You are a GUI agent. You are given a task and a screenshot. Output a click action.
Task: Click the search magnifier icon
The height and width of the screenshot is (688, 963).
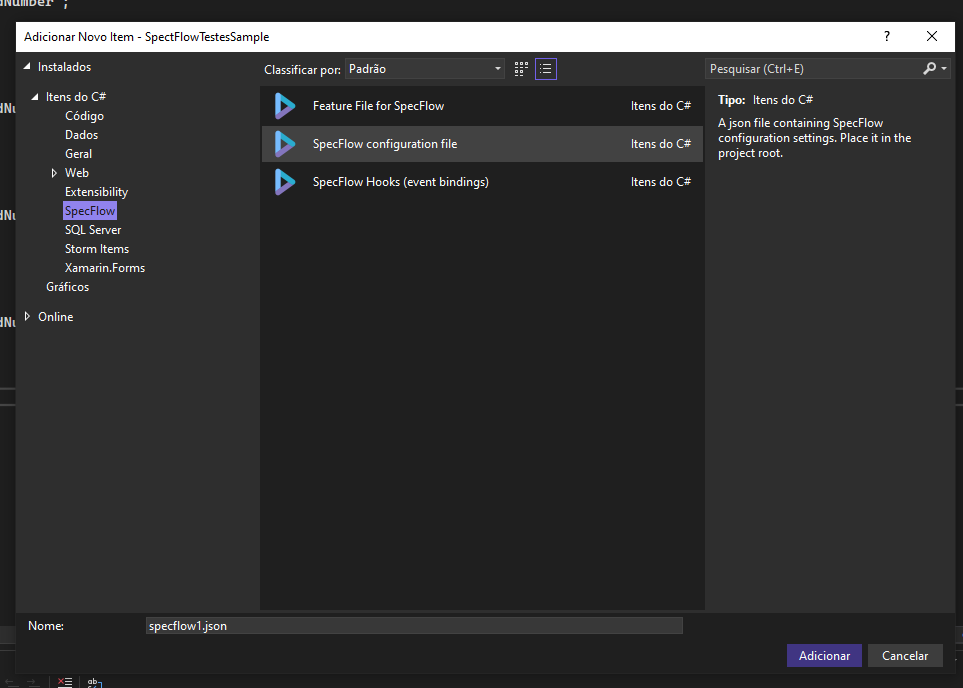(930, 69)
